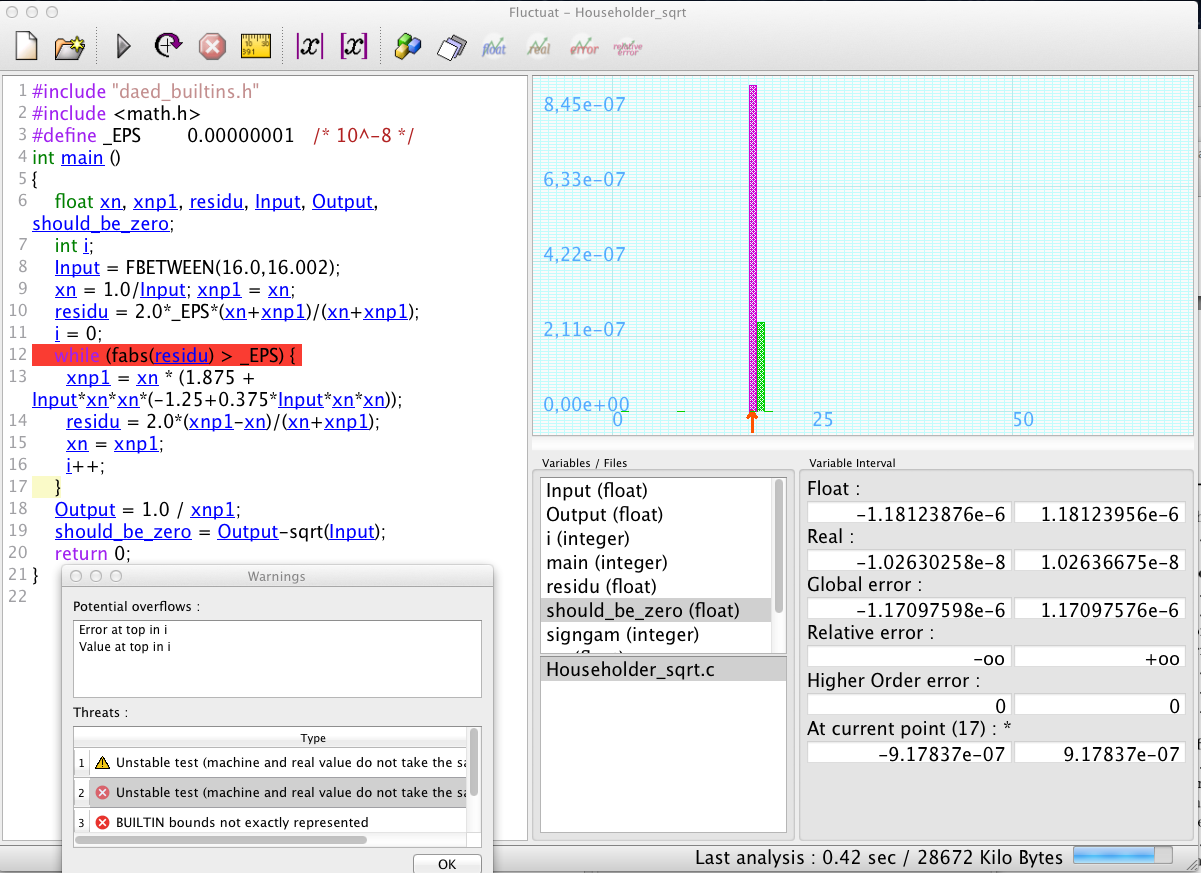Click the absolute value |x| icon
Image resolution: width=1201 pixels, height=873 pixels.
[x=310, y=46]
